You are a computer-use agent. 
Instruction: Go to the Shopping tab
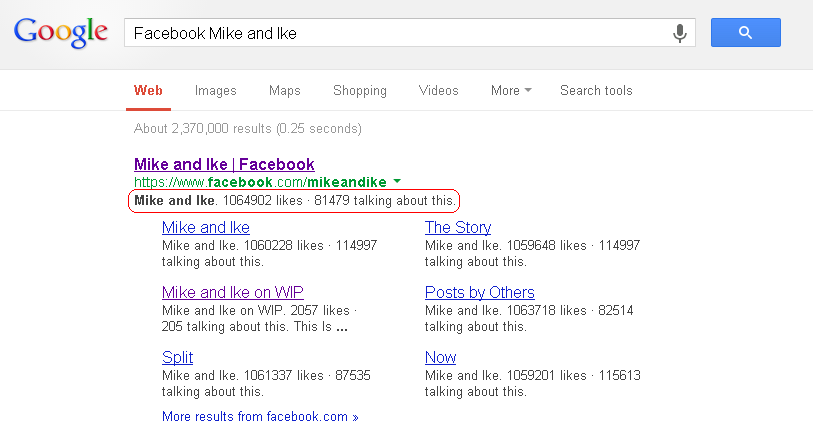(360, 91)
